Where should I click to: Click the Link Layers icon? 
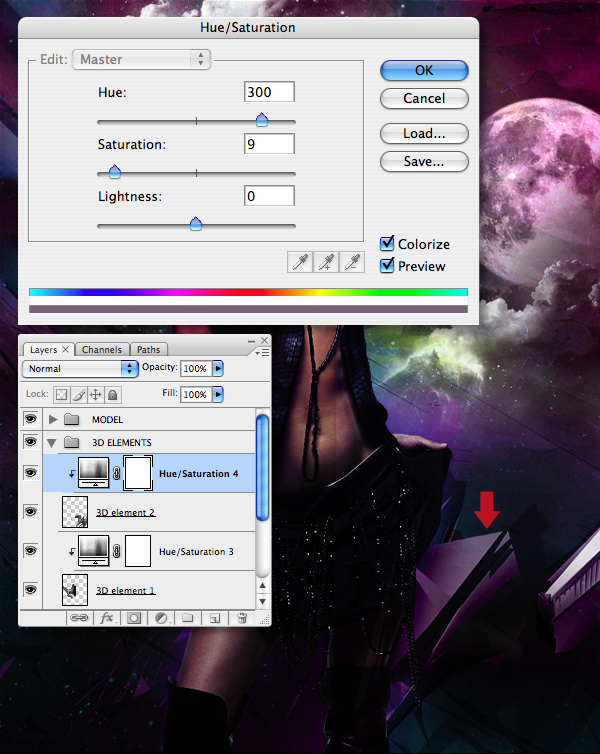79,618
